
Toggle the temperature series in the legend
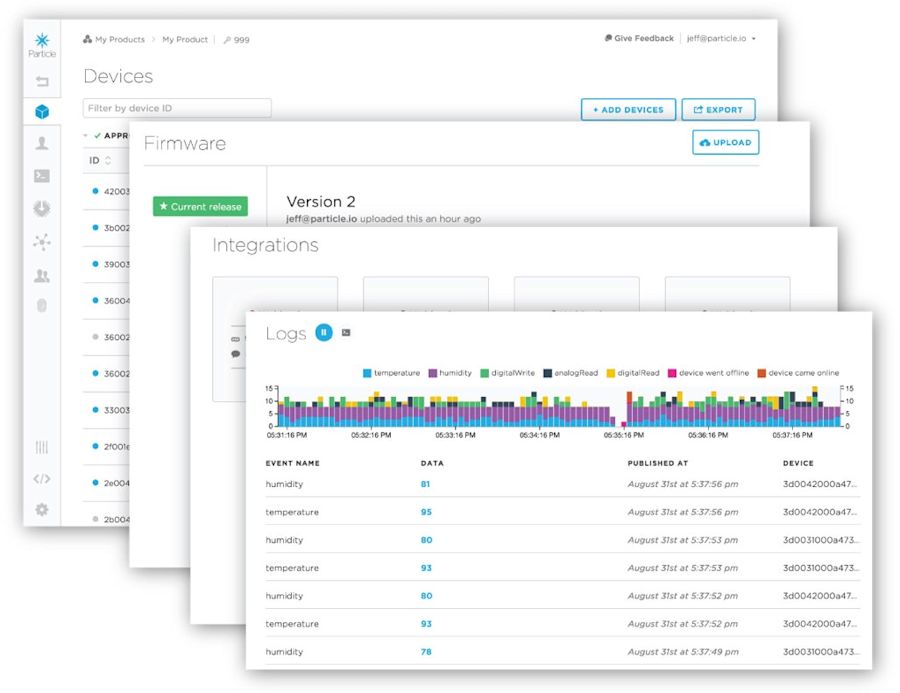point(391,373)
